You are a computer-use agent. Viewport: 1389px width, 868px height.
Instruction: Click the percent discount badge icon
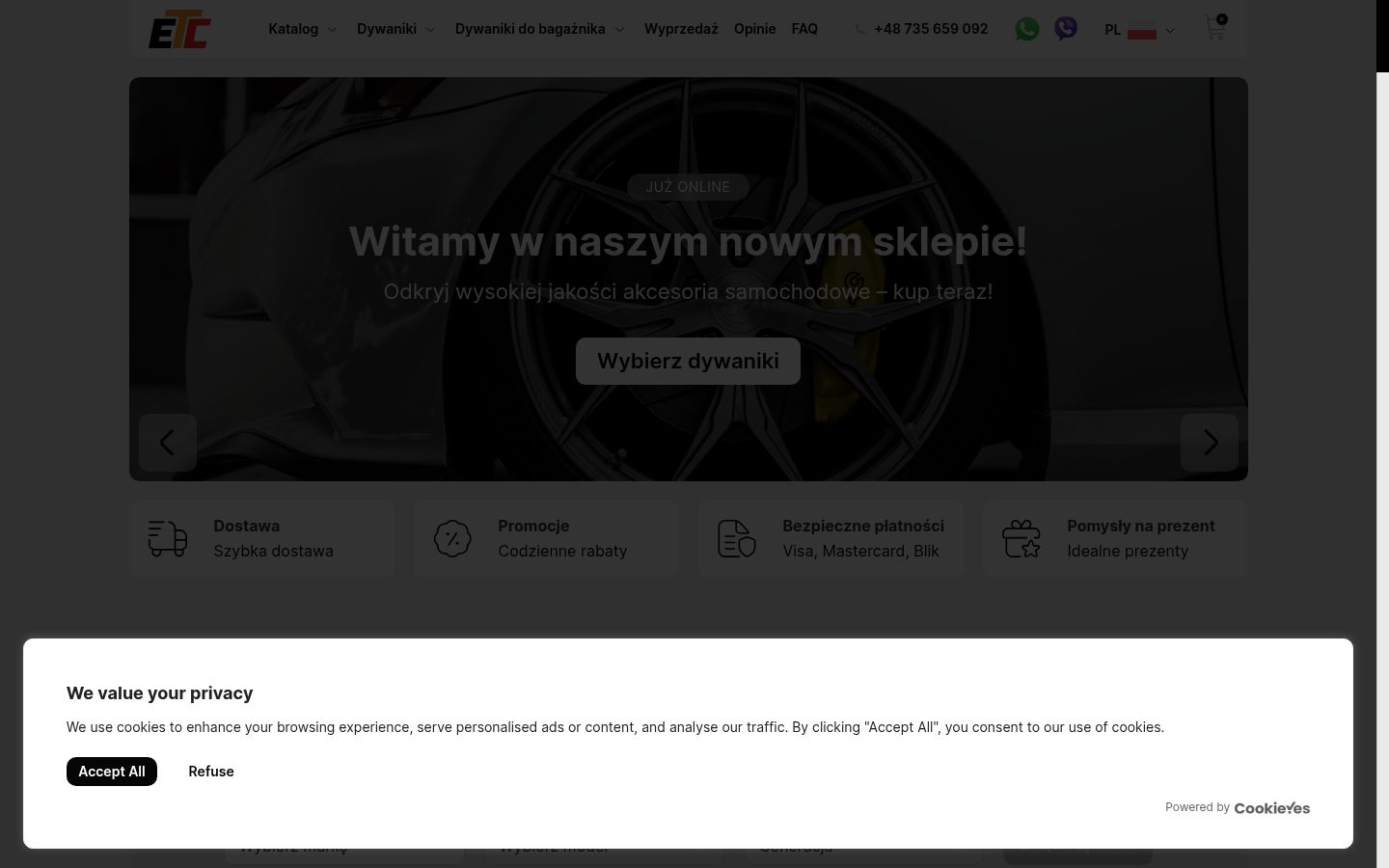coord(452,538)
